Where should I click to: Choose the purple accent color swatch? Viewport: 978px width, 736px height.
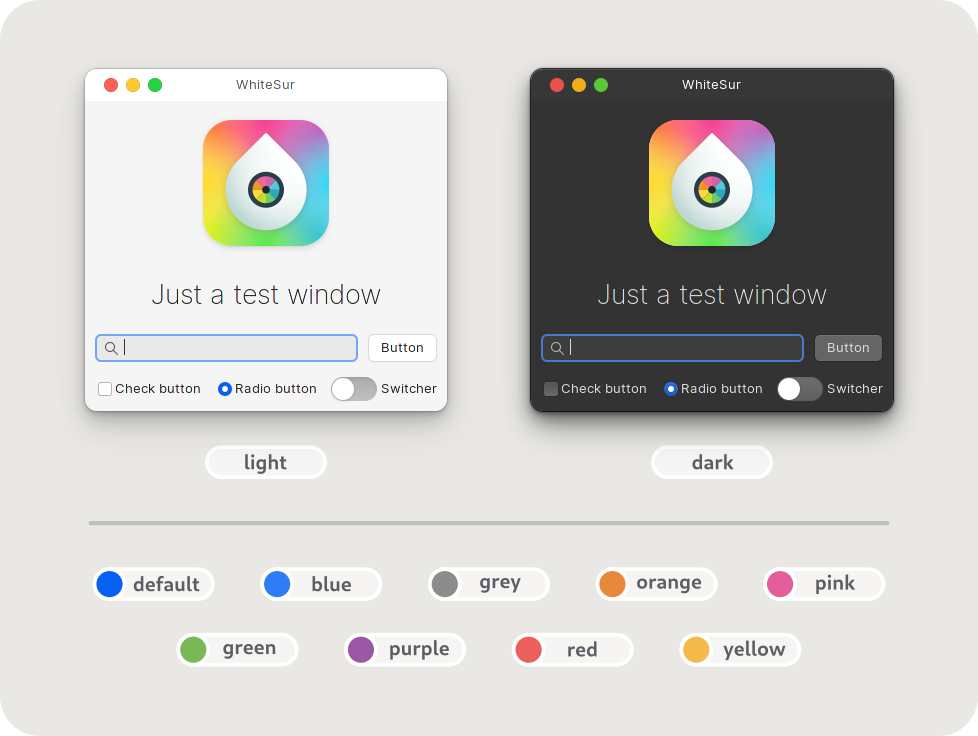coord(361,650)
